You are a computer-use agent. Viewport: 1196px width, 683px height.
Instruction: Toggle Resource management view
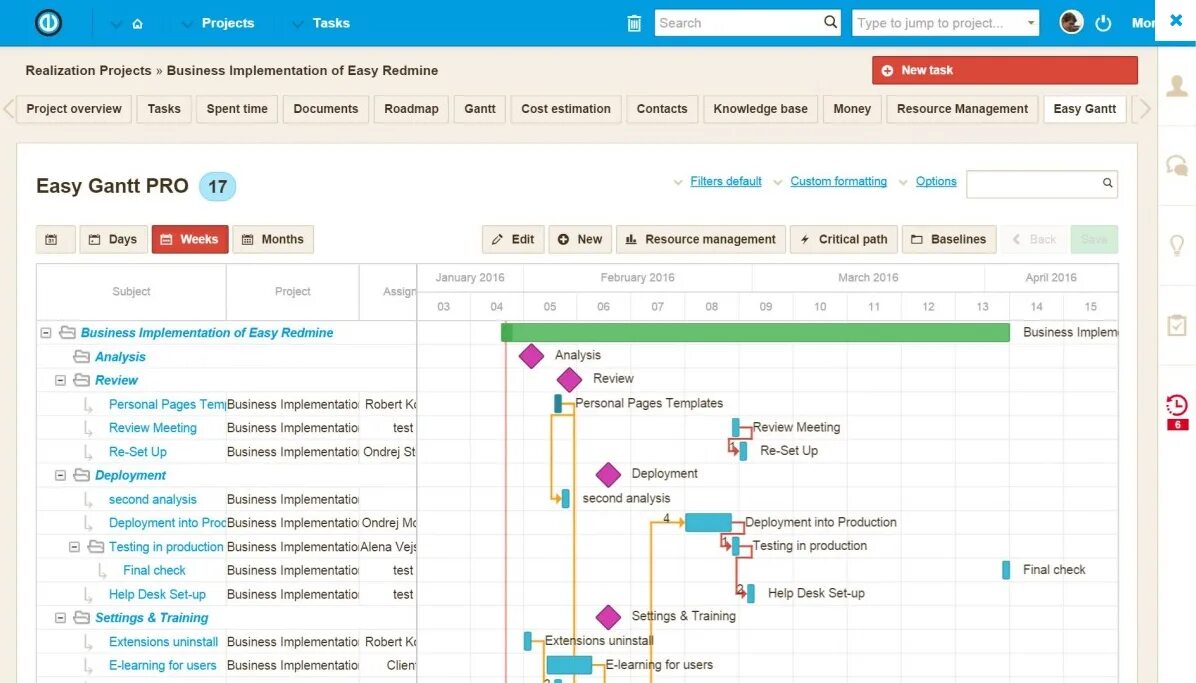(x=701, y=240)
